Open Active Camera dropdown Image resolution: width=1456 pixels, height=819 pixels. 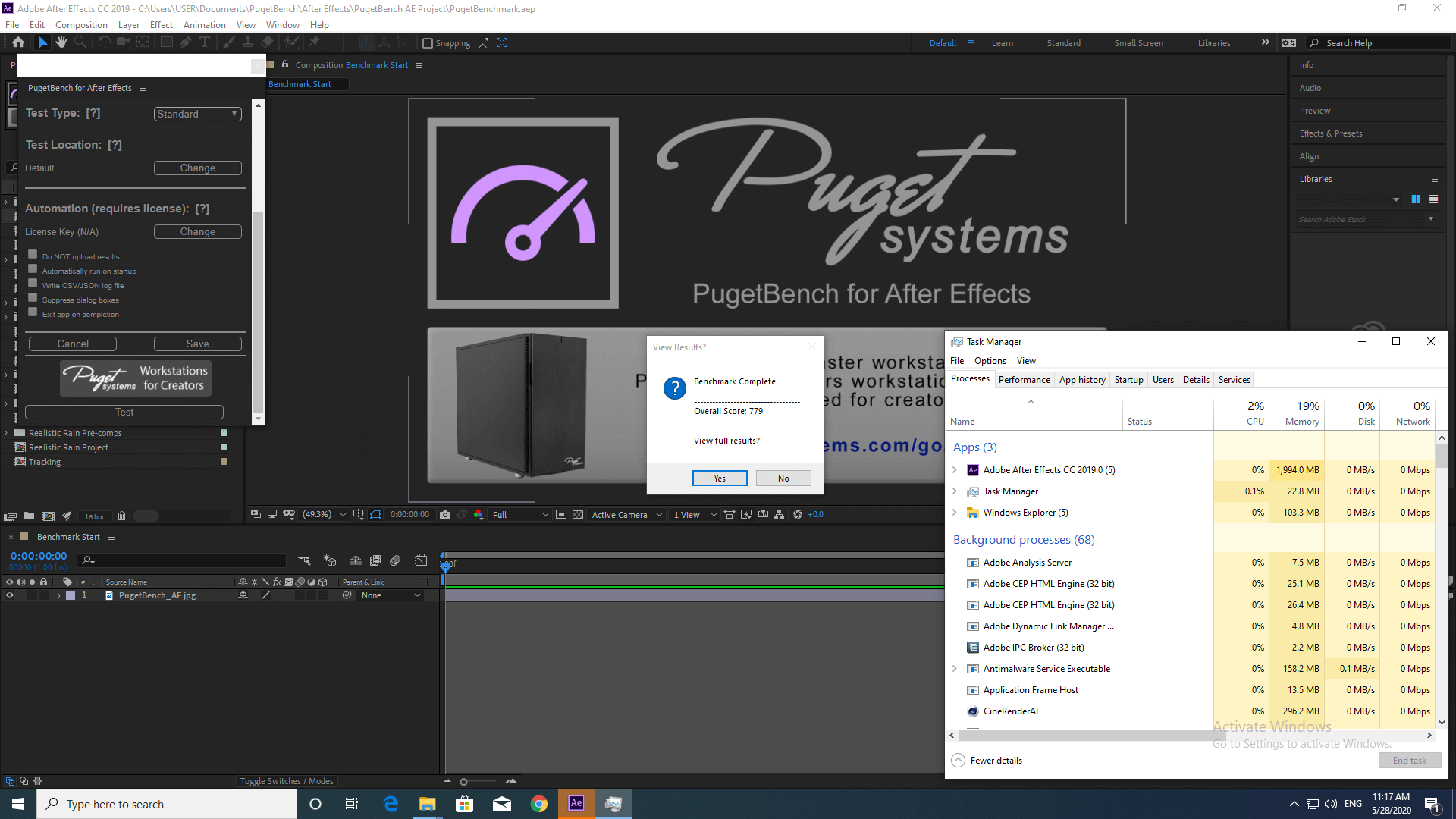tap(627, 515)
